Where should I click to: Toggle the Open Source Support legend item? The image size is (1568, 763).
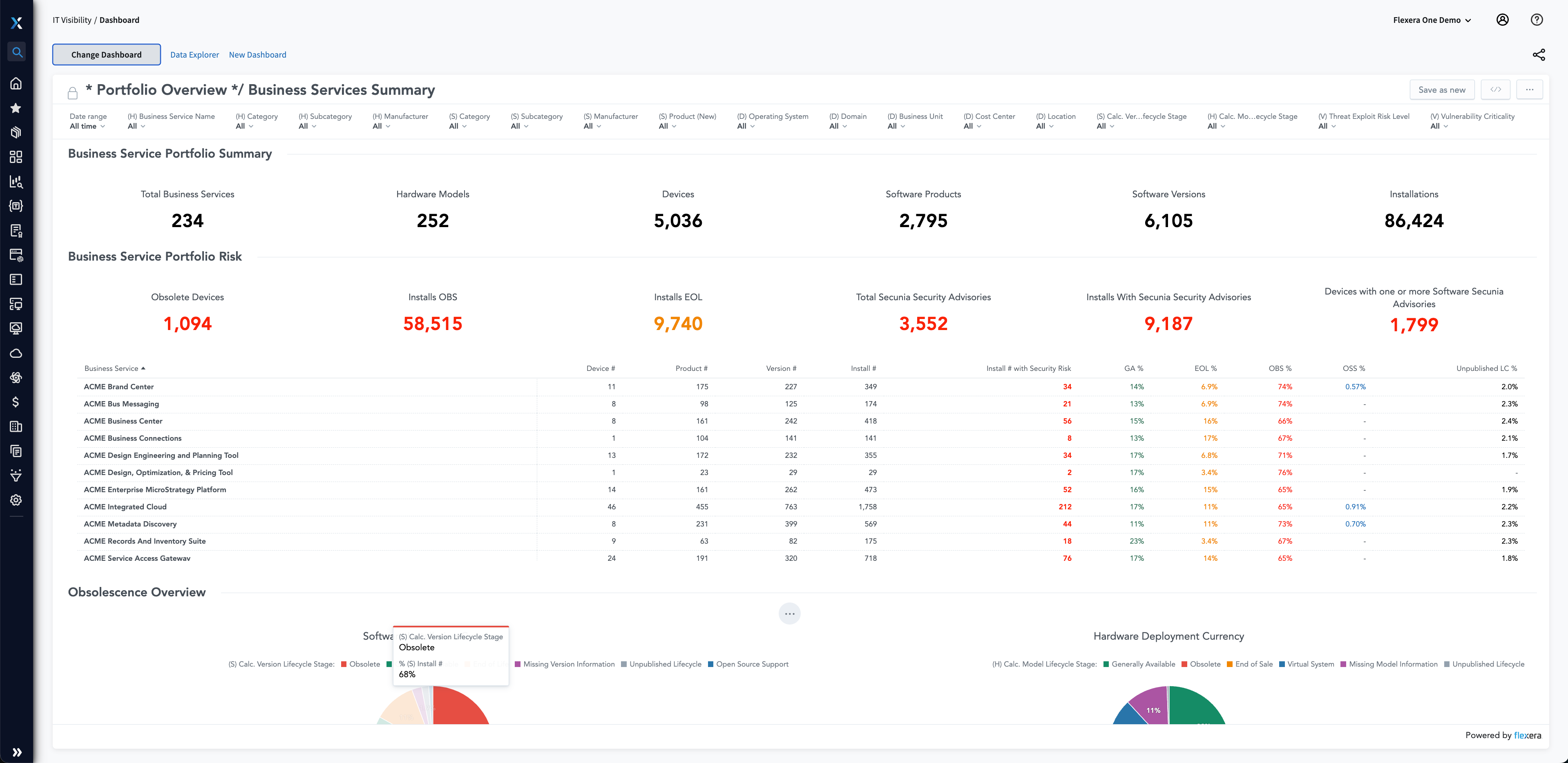752,664
